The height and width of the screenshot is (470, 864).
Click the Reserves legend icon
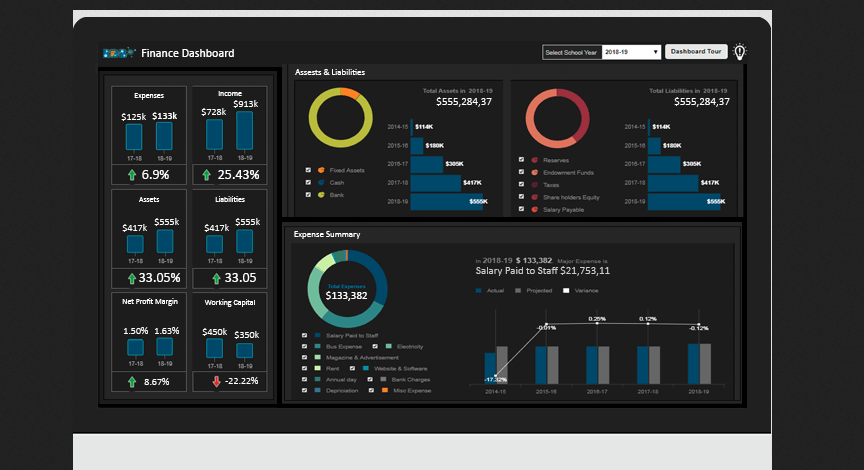535,160
